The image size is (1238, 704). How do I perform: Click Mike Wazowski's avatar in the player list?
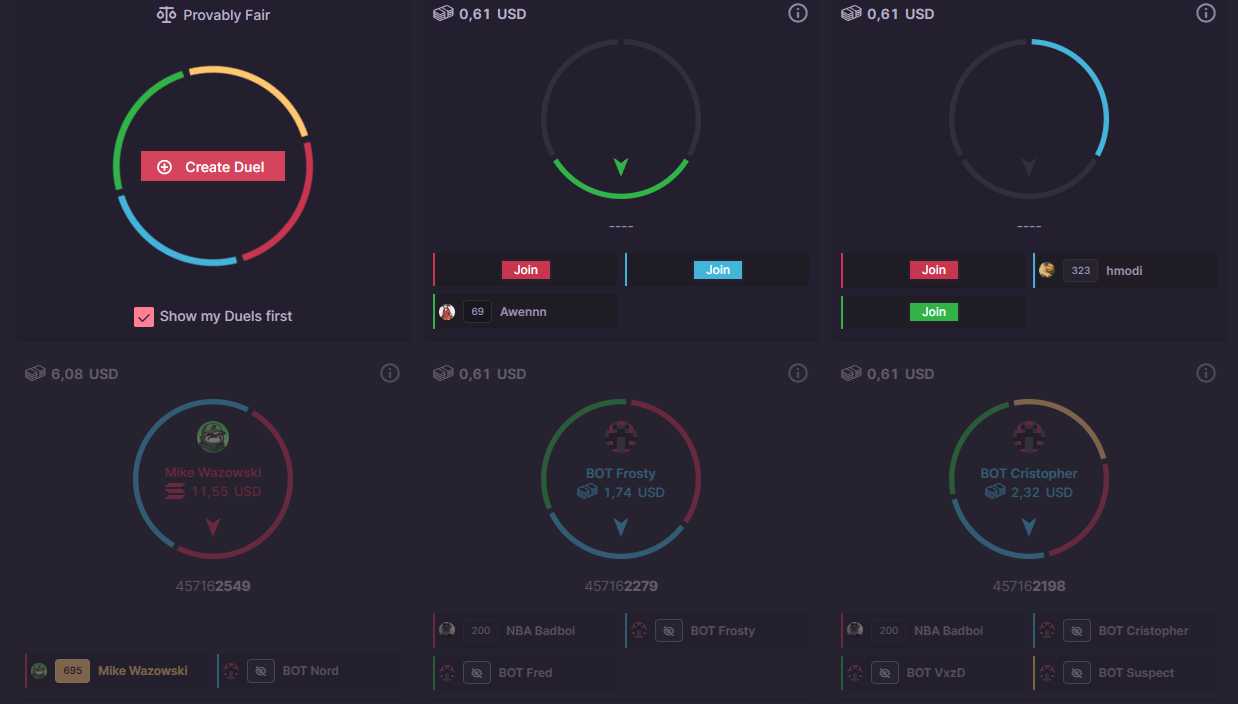[x=39, y=671]
